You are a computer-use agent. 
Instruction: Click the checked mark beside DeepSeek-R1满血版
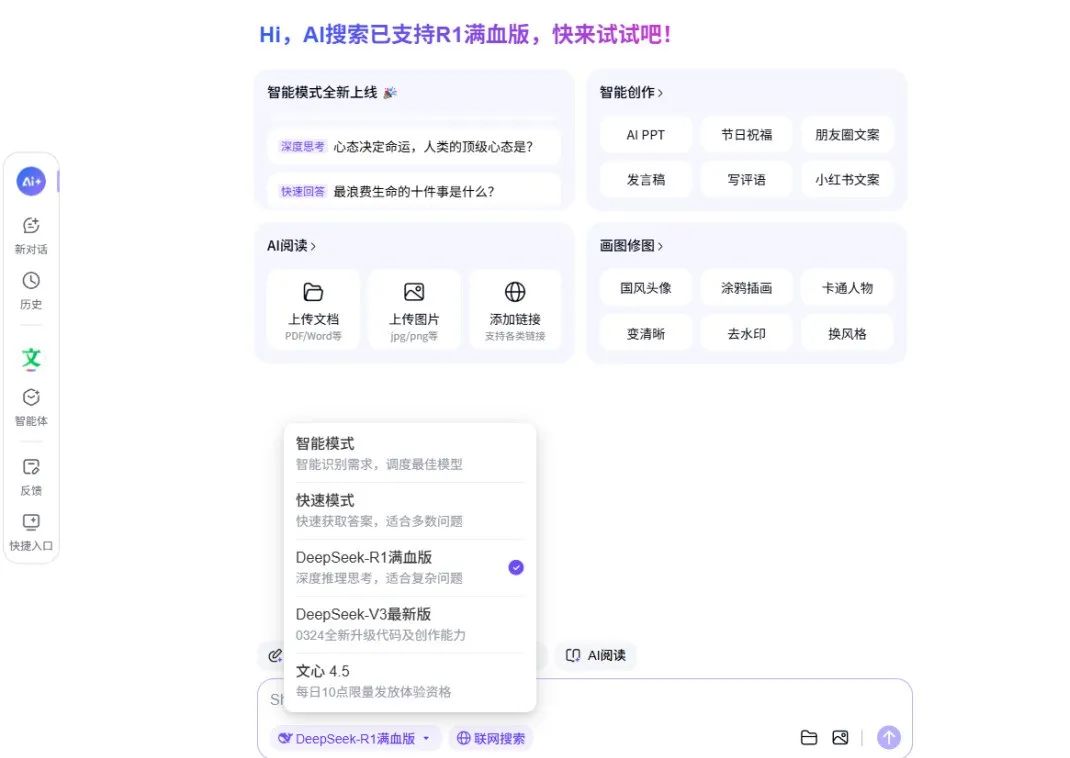click(516, 567)
